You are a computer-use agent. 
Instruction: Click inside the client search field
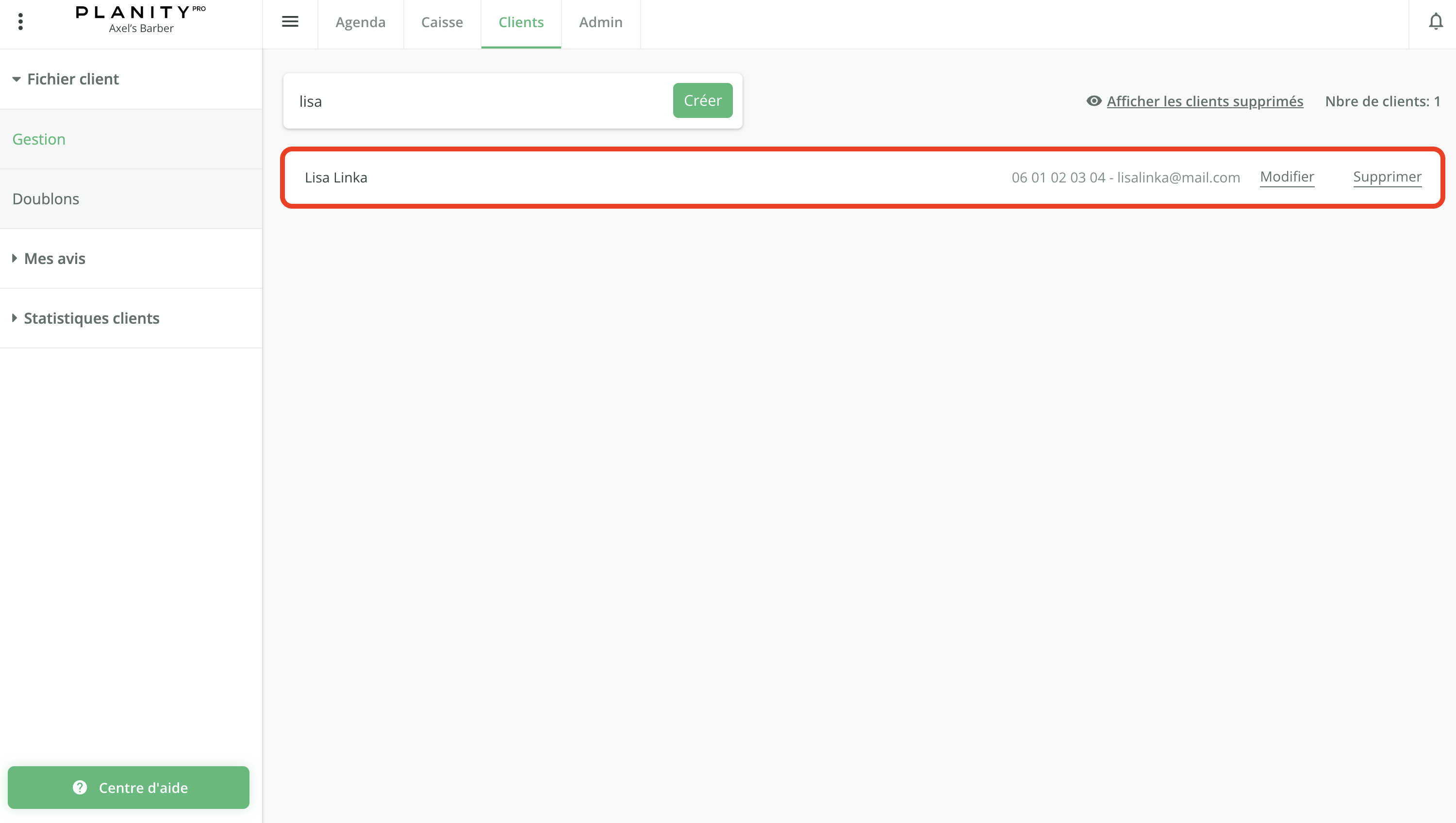pos(480,101)
